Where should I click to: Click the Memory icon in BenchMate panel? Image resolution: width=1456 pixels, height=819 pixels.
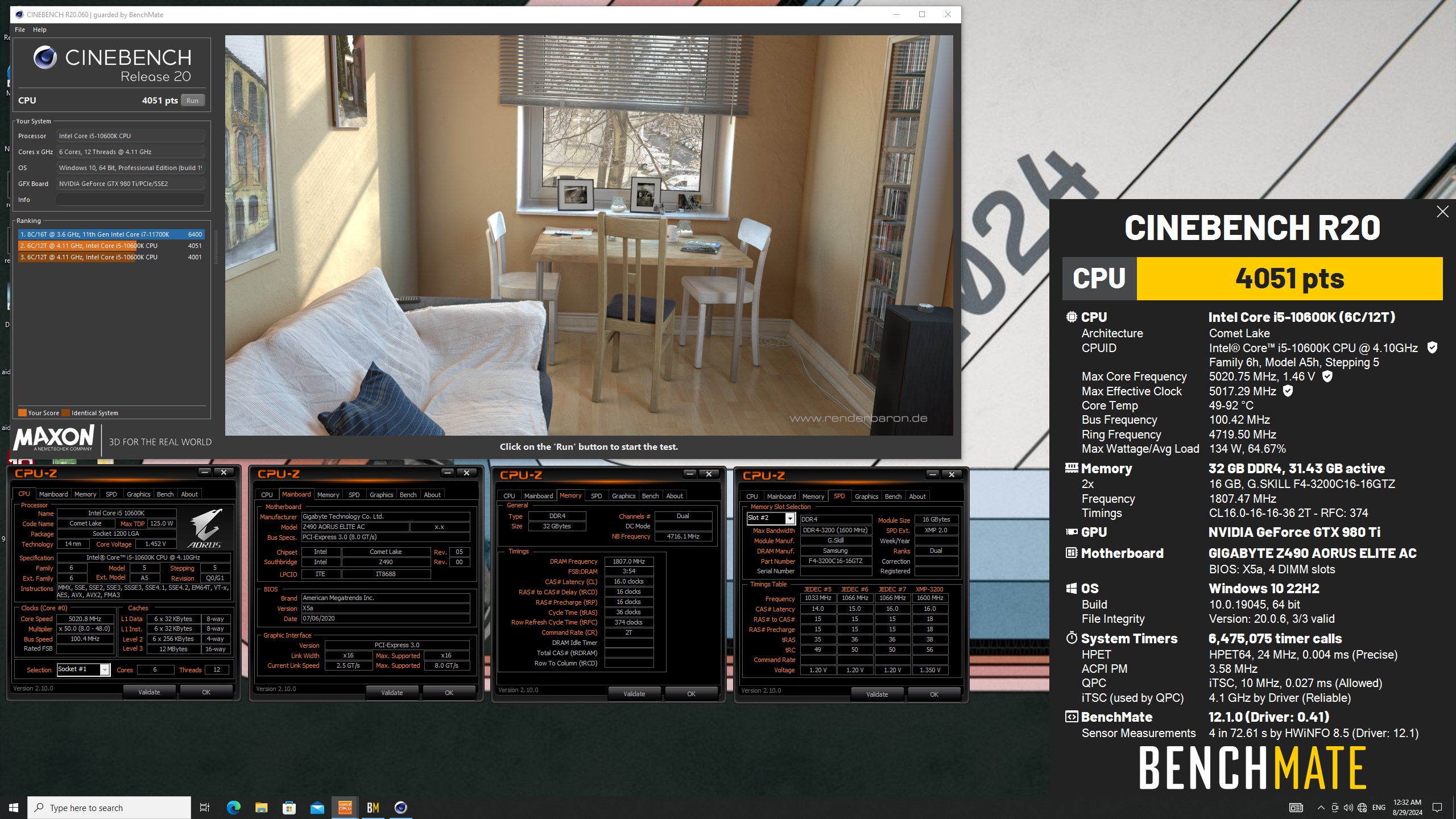(x=1072, y=468)
